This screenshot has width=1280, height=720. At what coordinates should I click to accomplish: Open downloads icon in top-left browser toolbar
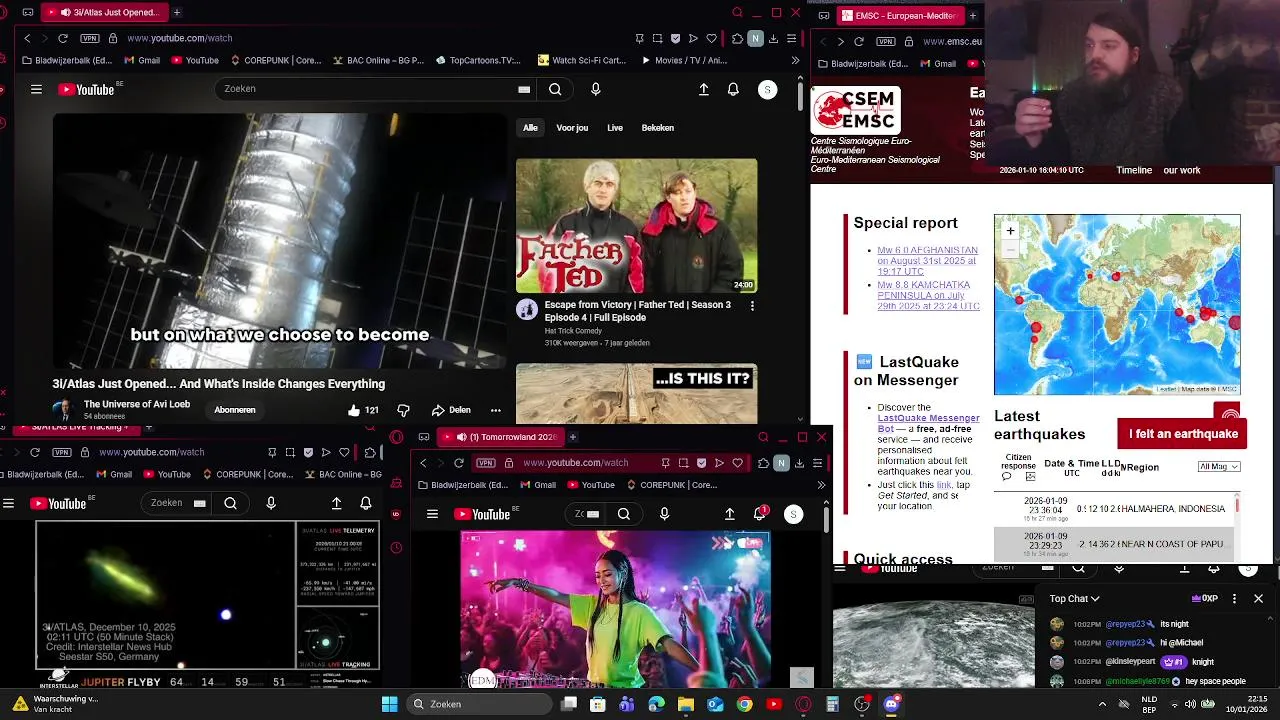pyautogui.click(x=773, y=38)
